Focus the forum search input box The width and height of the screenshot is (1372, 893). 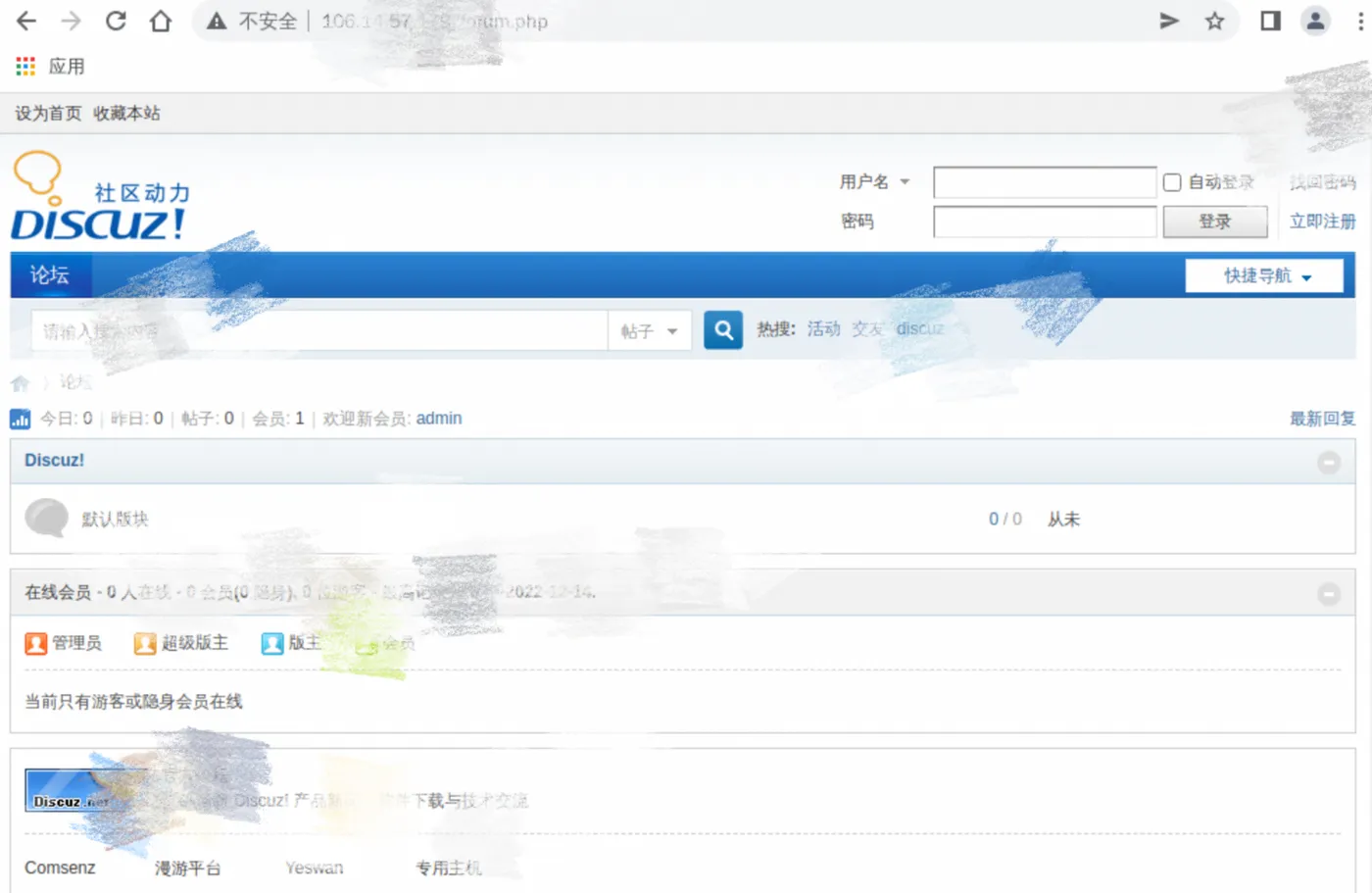(x=319, y=331)
